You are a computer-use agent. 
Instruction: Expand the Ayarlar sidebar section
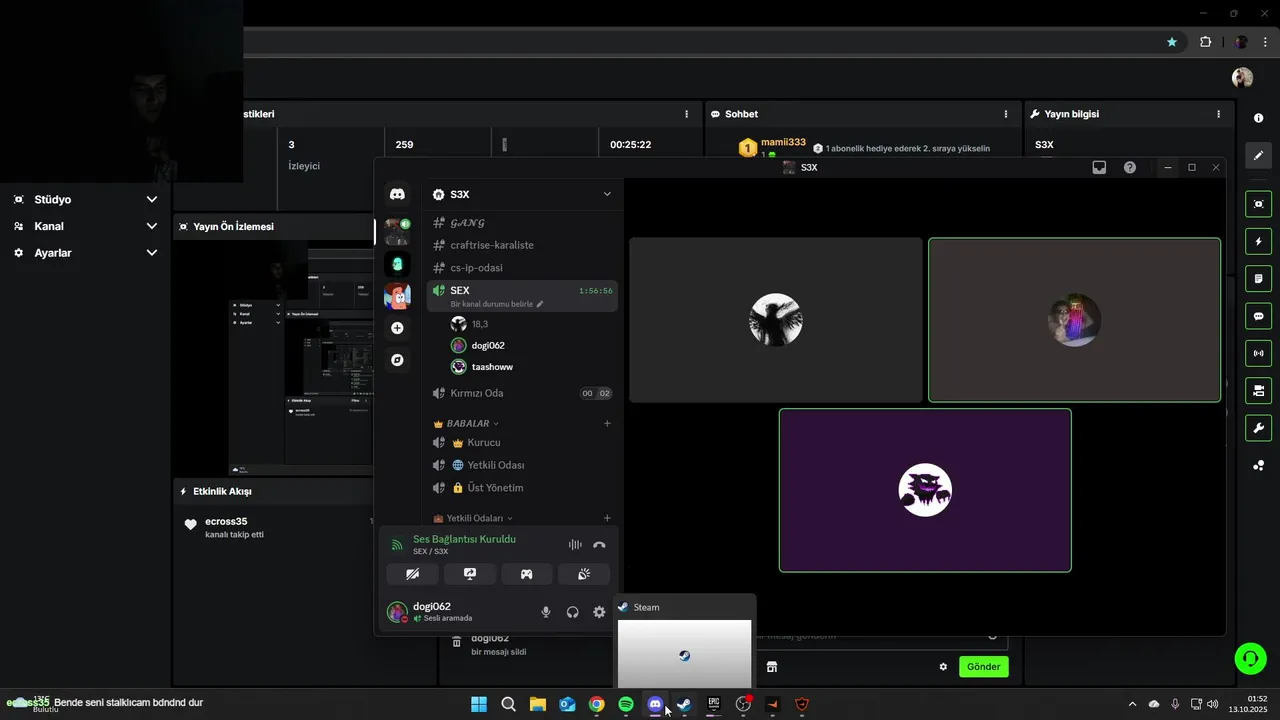pos(152,253)
